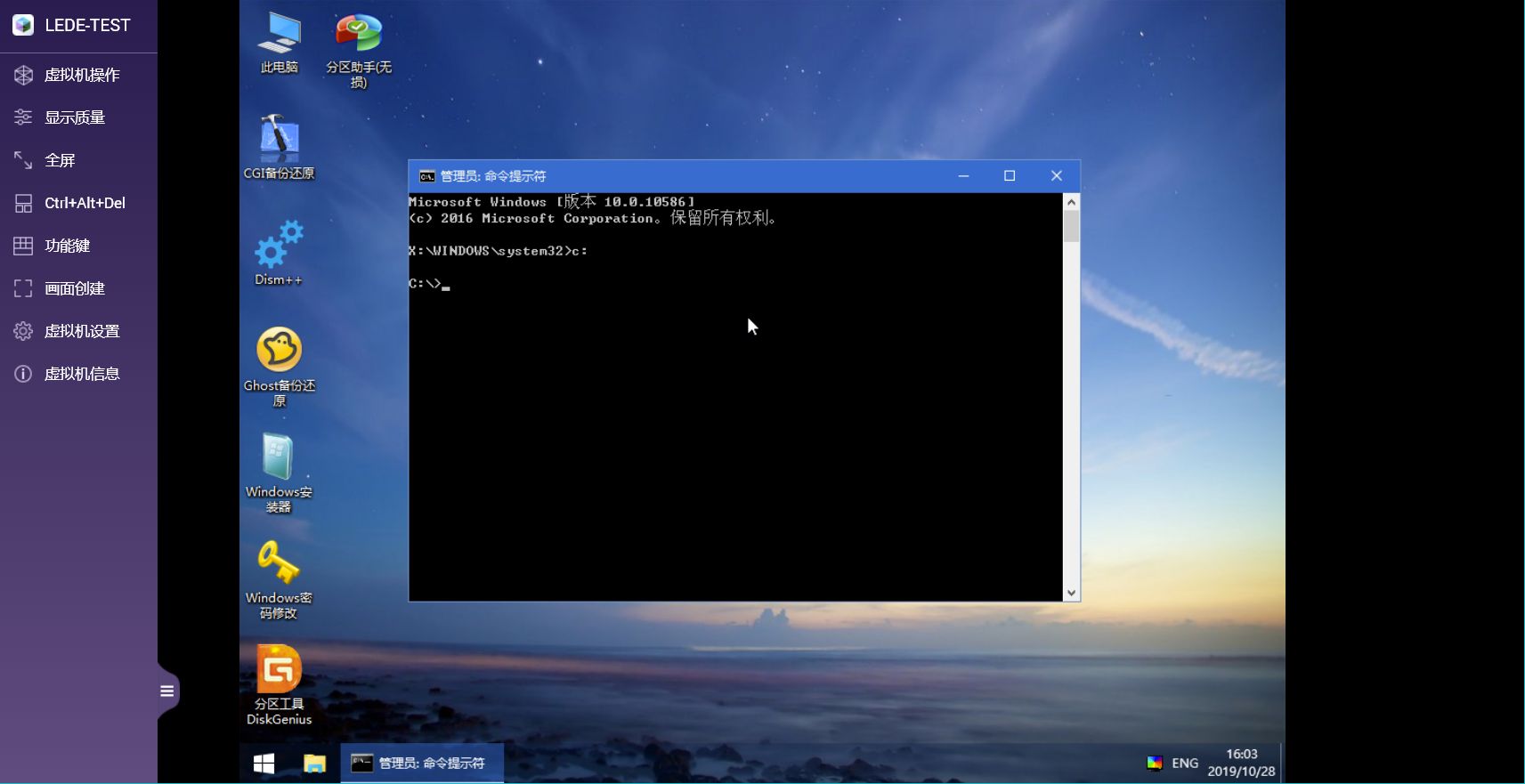1525x784 pixels.
Task: Click the ENG input language indicator
Action: tap(1185, 764)
